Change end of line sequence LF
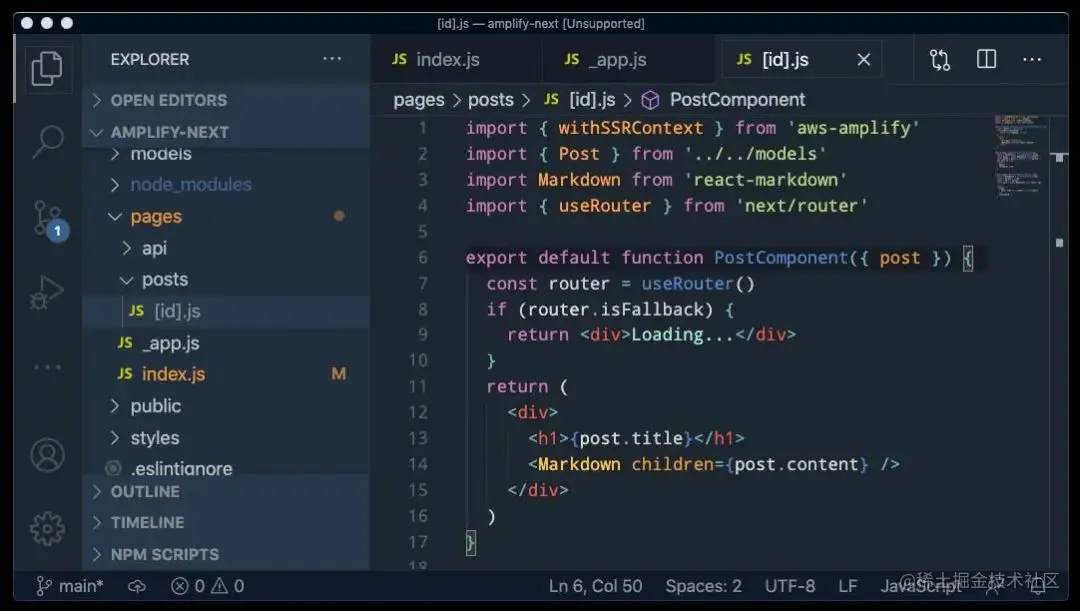The image size is (1080, 611). (848, 586)
